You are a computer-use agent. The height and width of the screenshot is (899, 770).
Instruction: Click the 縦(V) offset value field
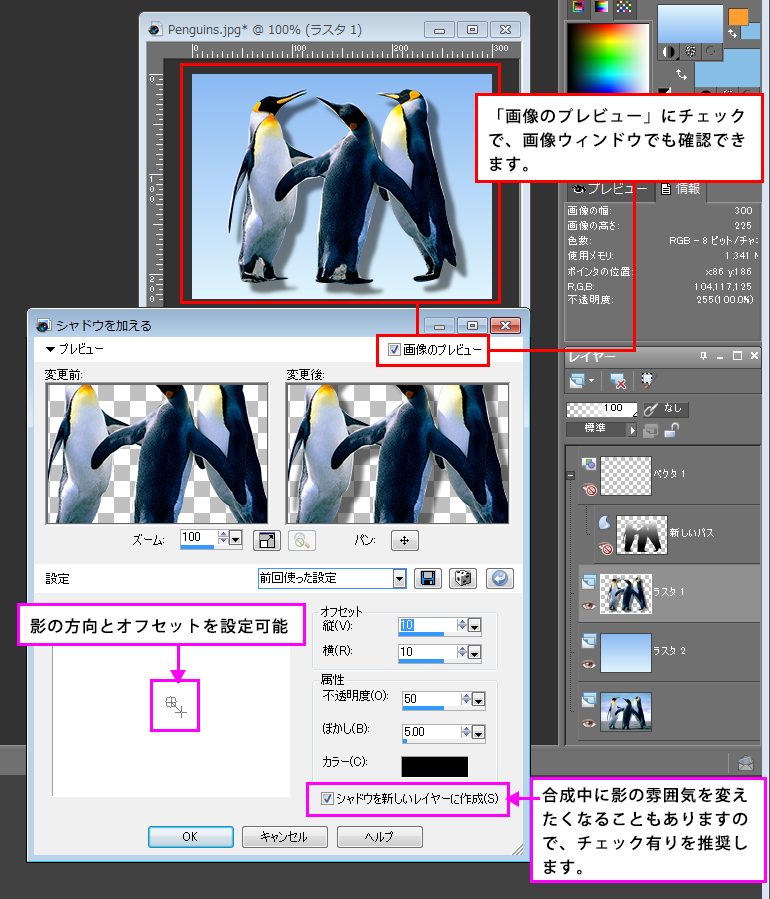pyautogui.click(x=428, y=626)
